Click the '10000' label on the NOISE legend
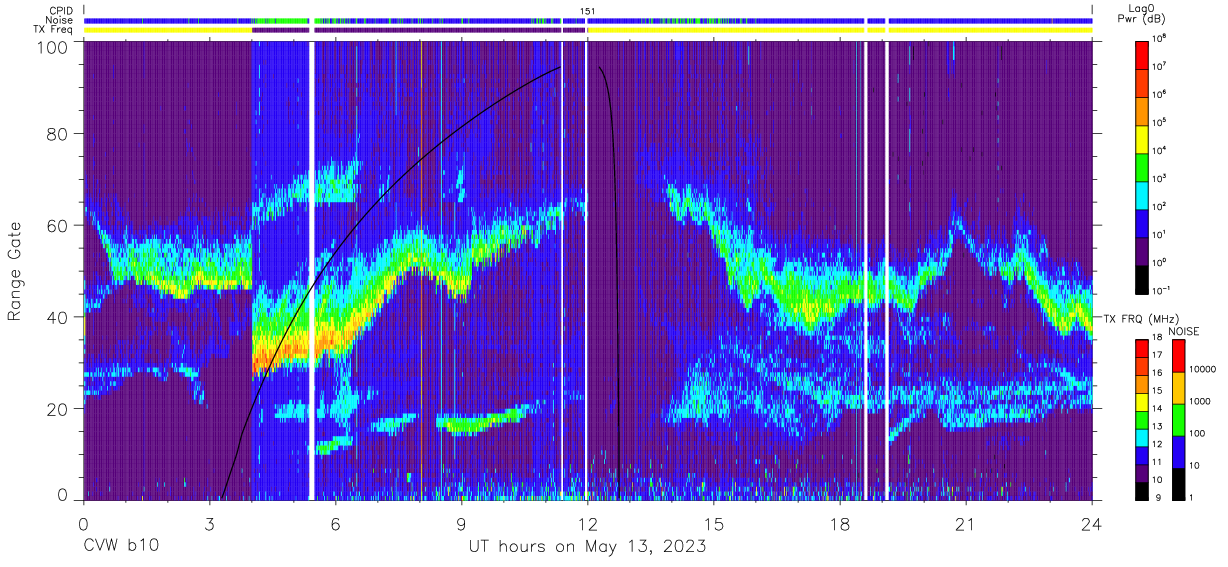 click(1203, 370)
